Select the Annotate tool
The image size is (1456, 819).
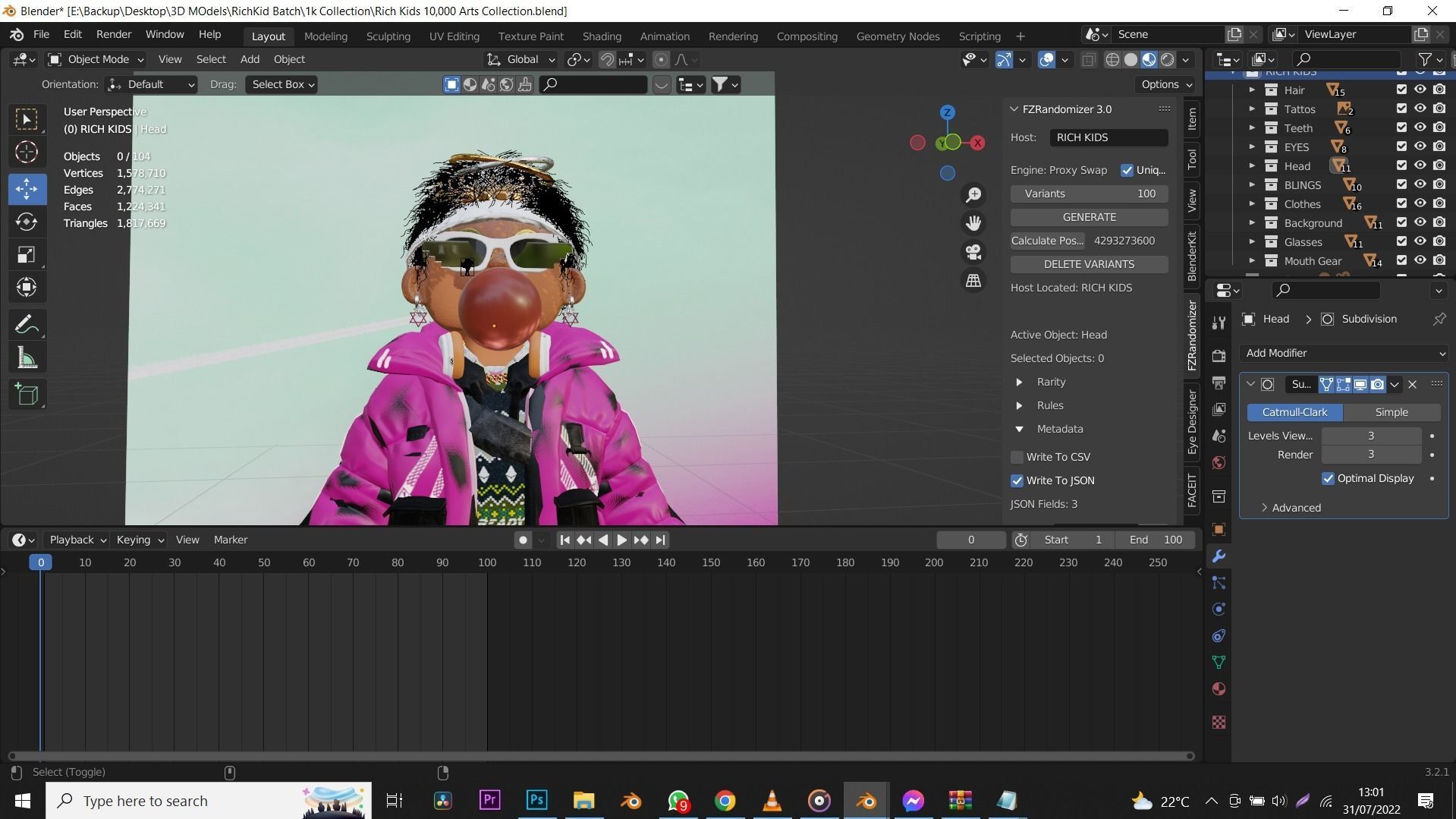click(27, 325)
